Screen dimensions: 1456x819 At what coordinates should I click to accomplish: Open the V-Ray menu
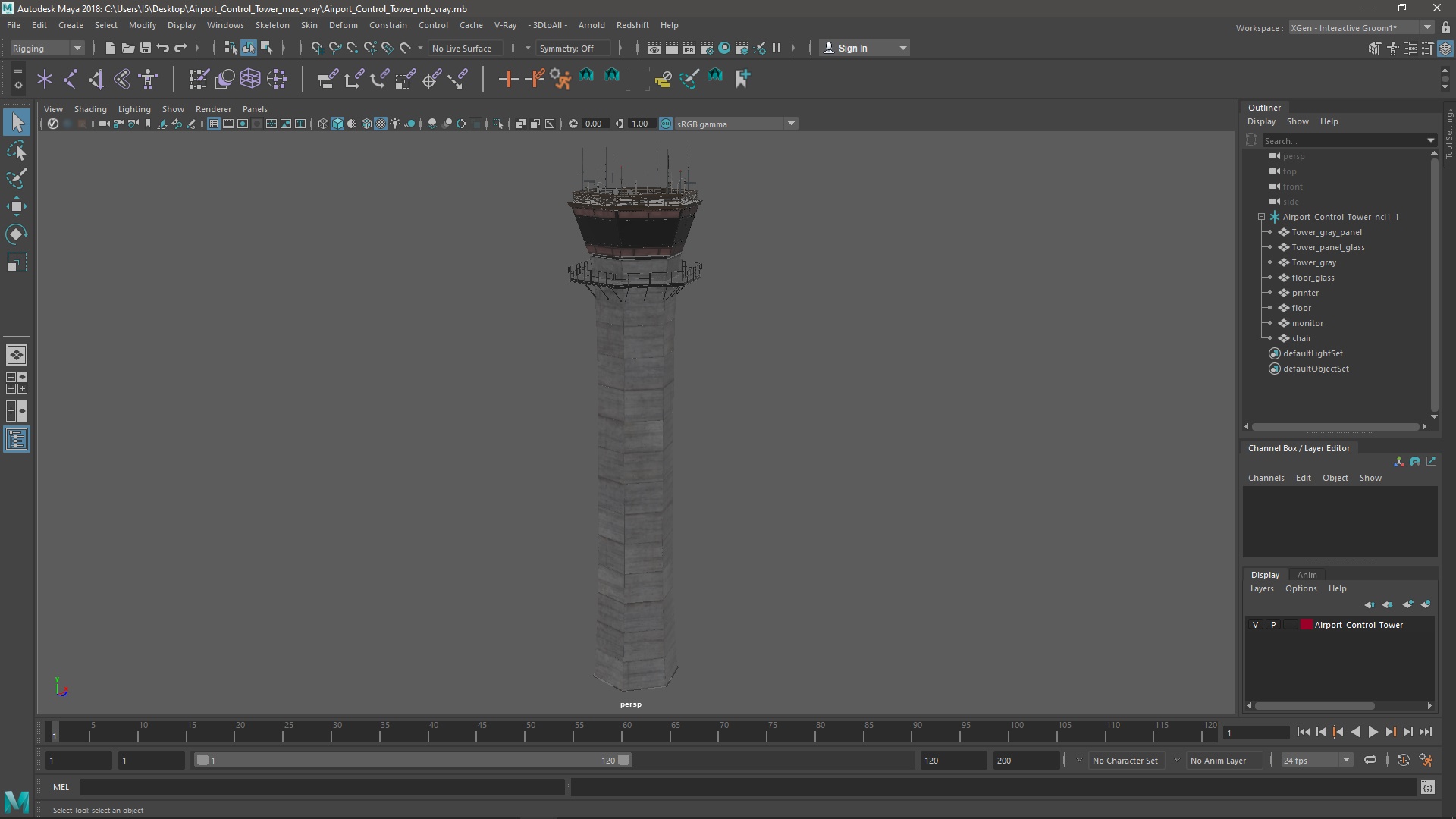click(x=505, y=25)
